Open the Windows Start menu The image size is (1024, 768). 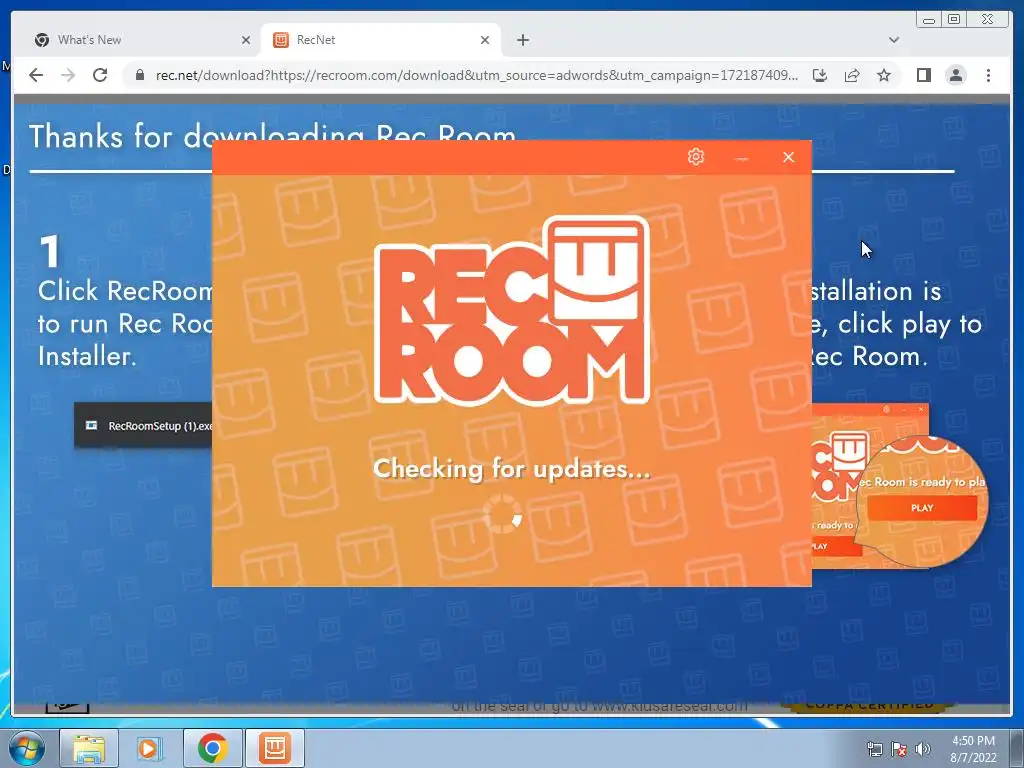click(x=27, y=748)
